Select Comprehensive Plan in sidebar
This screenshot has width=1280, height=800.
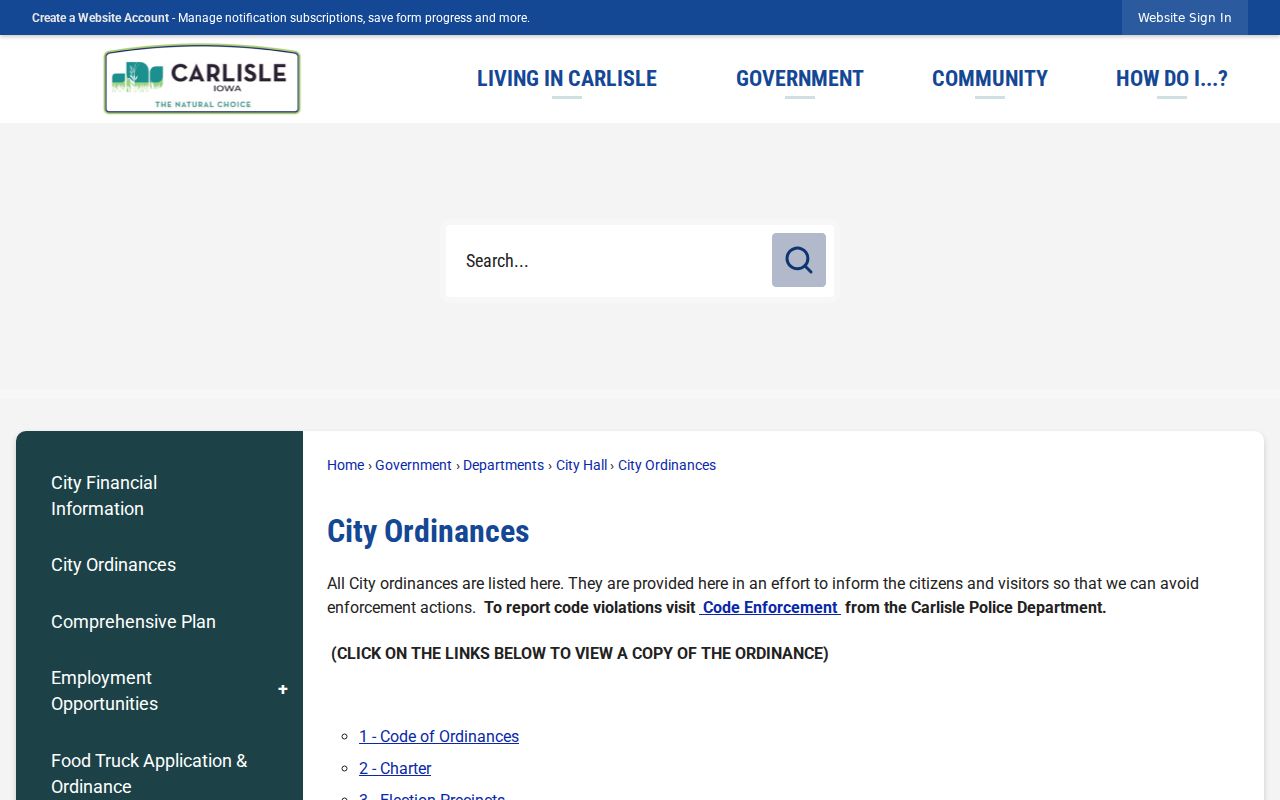pos(159,622)
